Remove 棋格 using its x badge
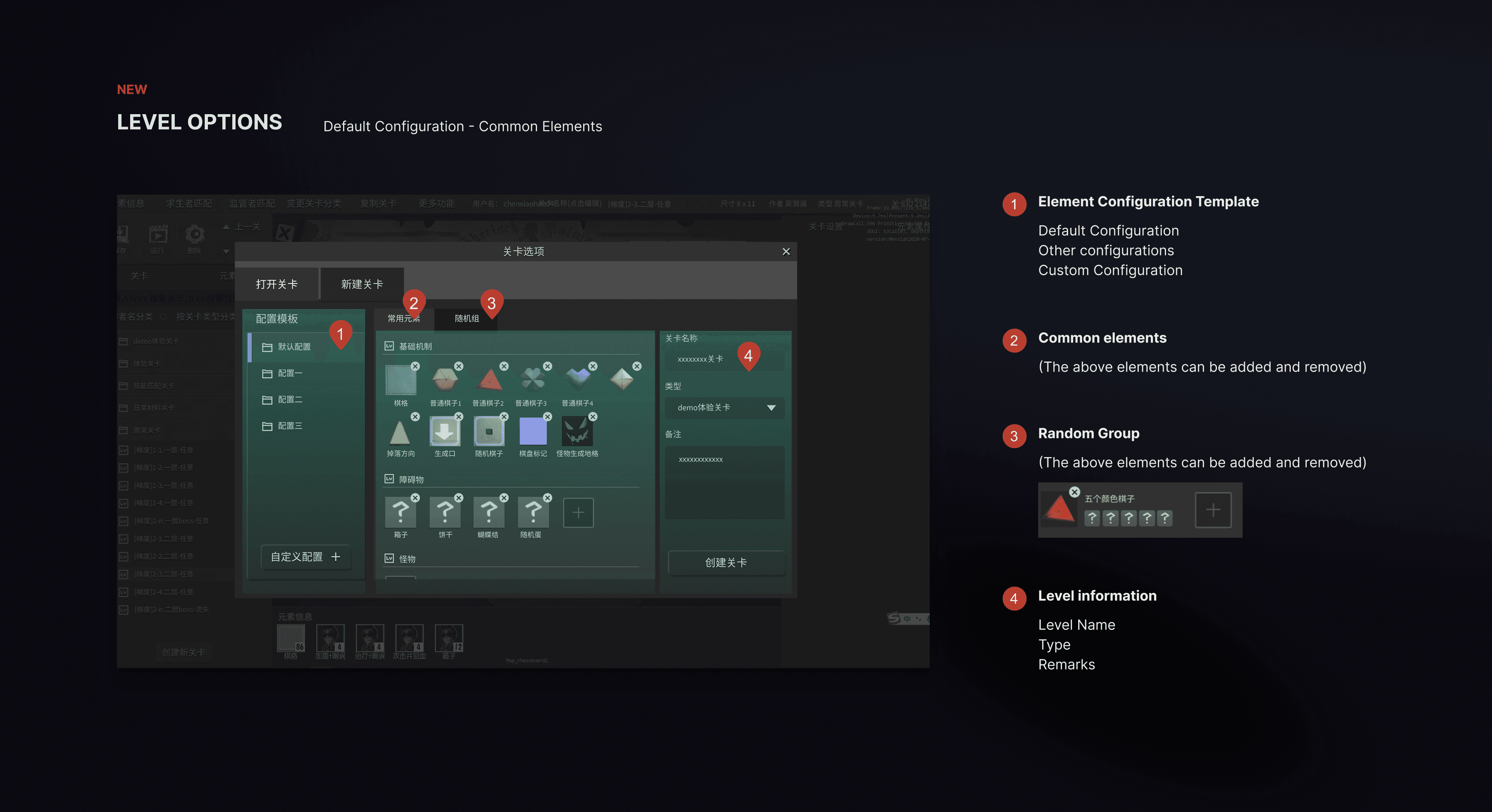This screenshot has height=812, width=1492. coord(415,366)
